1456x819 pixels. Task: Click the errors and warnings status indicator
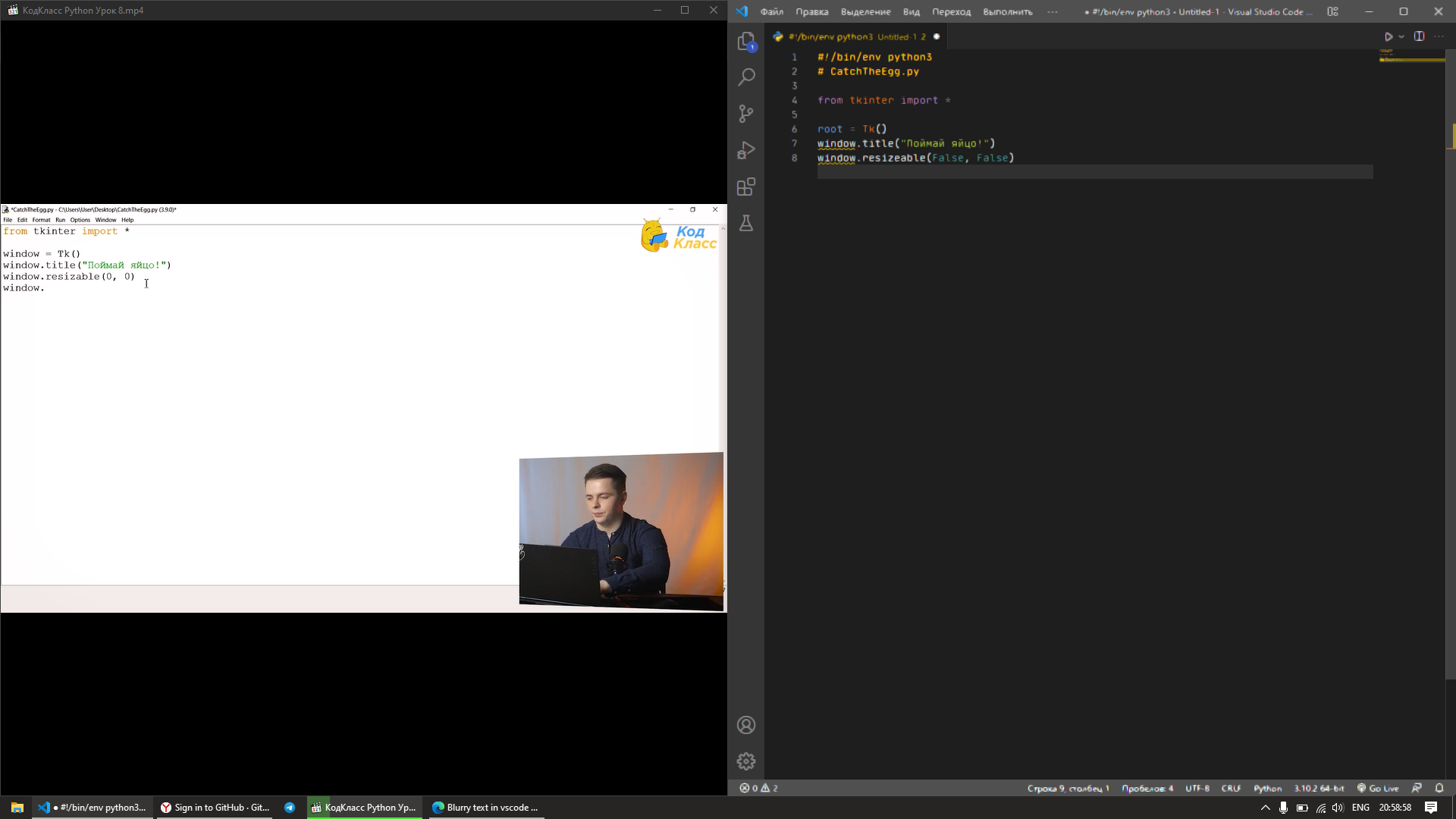pyautogui.click(x=758, y=788)
